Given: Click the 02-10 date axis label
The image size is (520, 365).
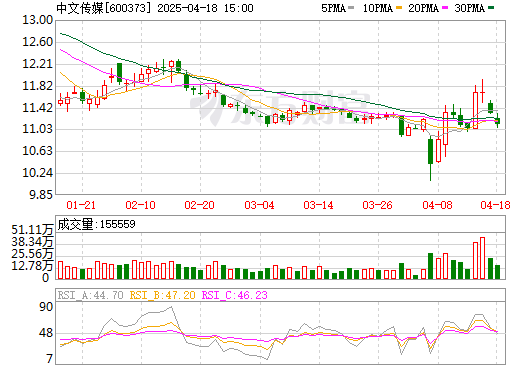Looking at the screenshot, I should click(x=140, y=205).
